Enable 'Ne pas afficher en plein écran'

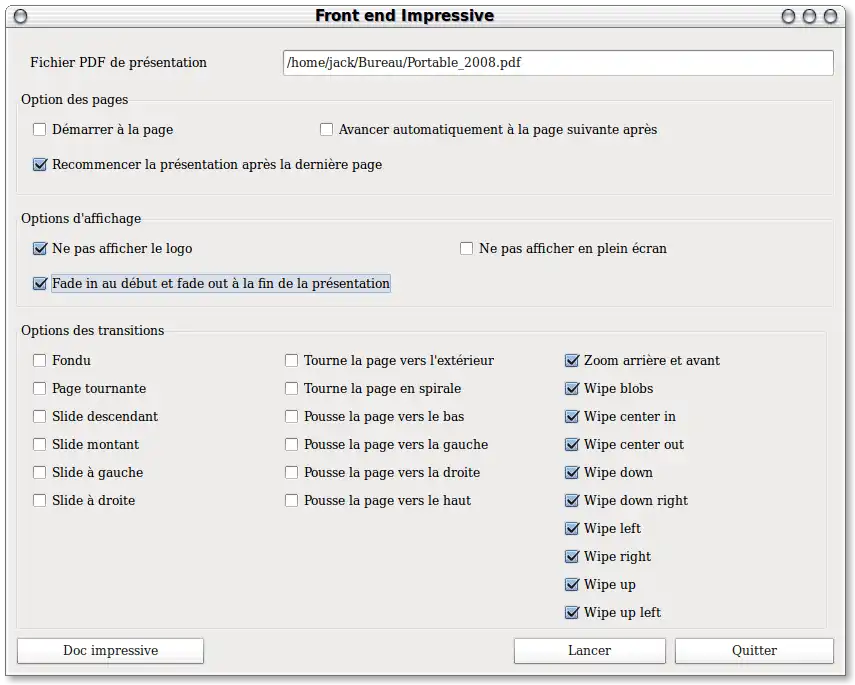[x=466, y=249]
